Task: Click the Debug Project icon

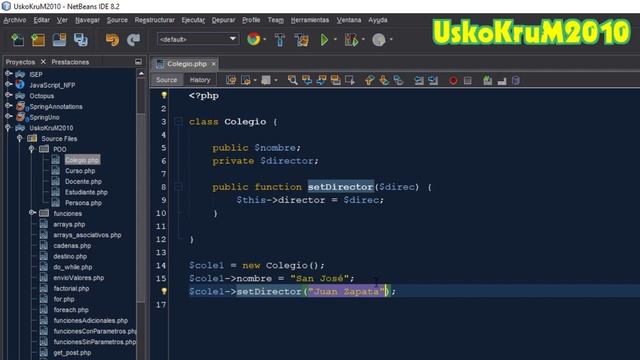Action: pos(351,40)
